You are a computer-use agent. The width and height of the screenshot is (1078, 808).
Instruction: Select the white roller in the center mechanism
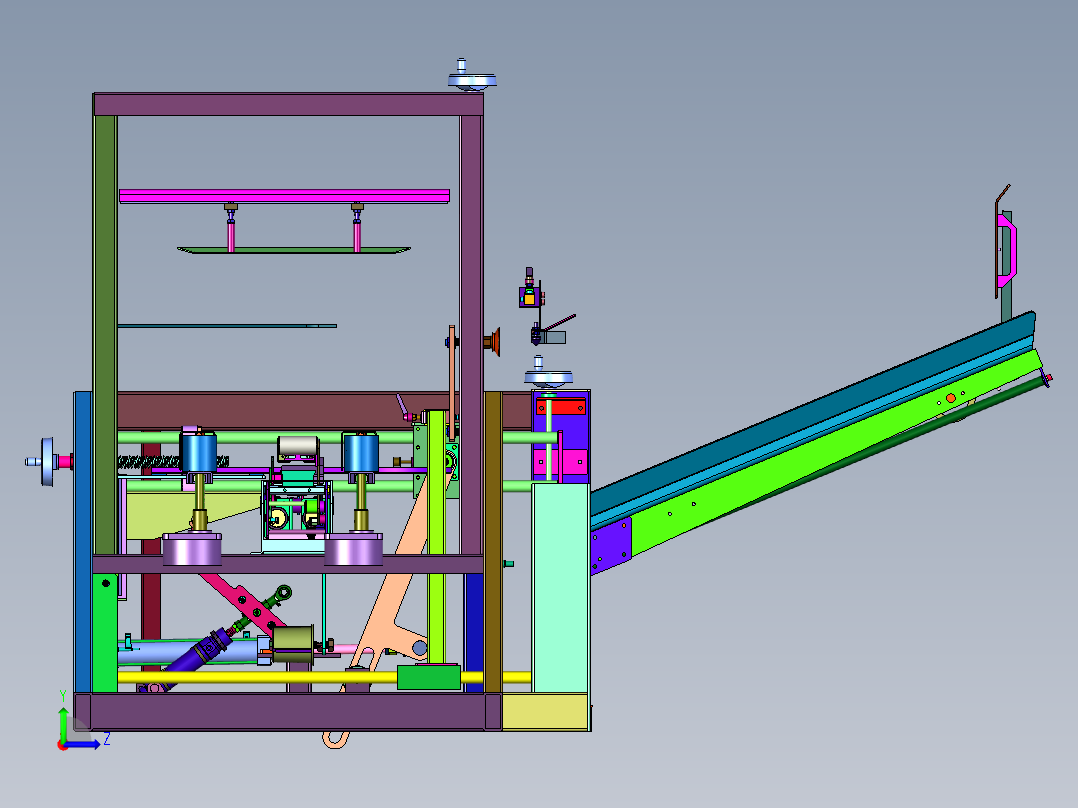pos(298,446)
